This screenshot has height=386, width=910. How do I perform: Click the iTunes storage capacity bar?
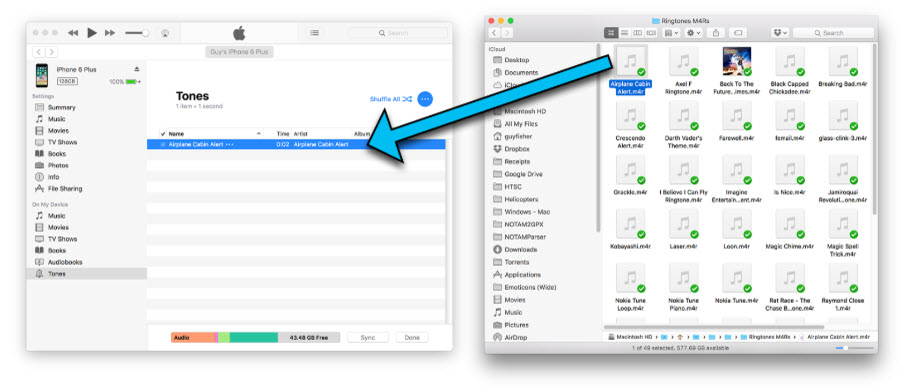coord(255,337)
